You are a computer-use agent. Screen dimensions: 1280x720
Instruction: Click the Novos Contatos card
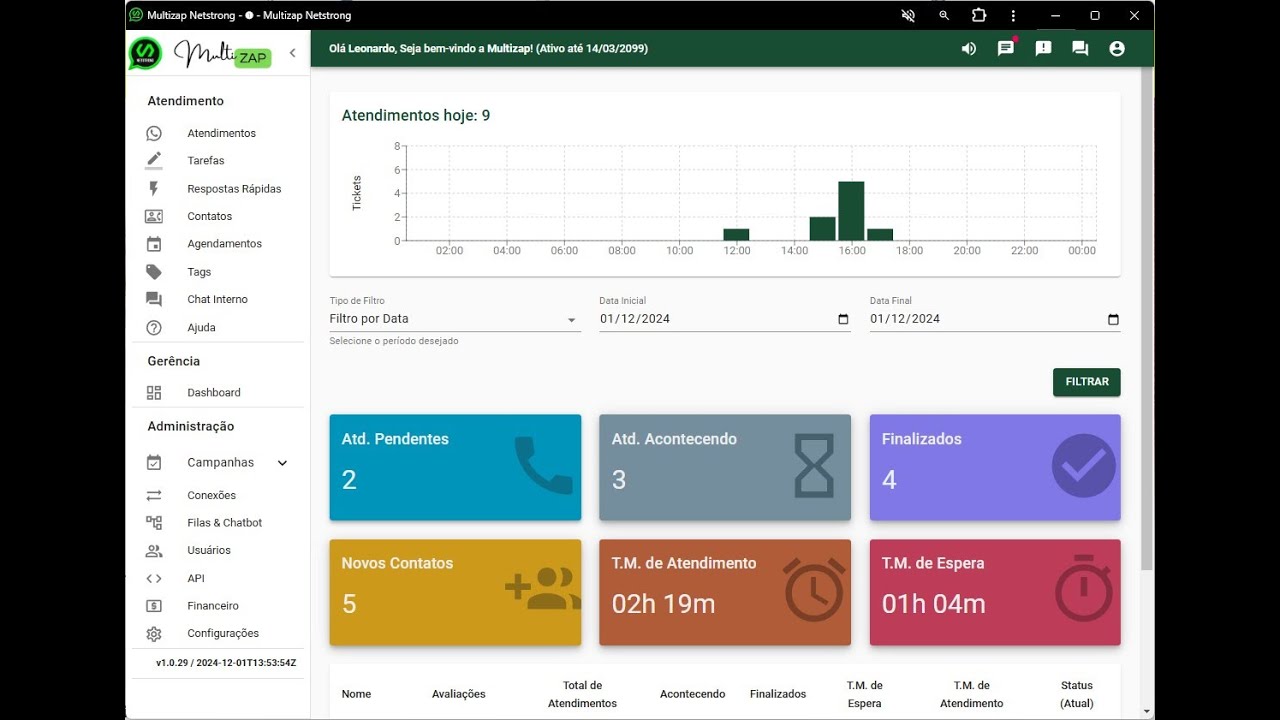[455, 592]
